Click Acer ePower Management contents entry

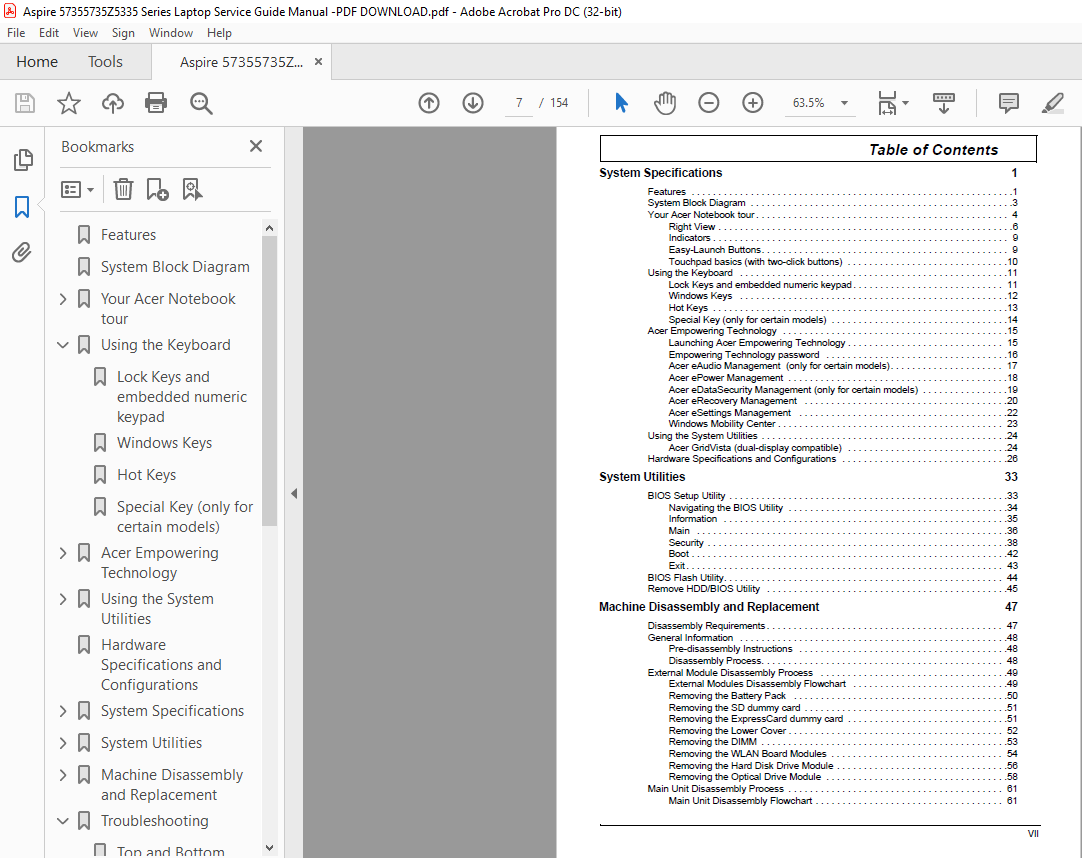pyautogui.click(x=725, y=378)
